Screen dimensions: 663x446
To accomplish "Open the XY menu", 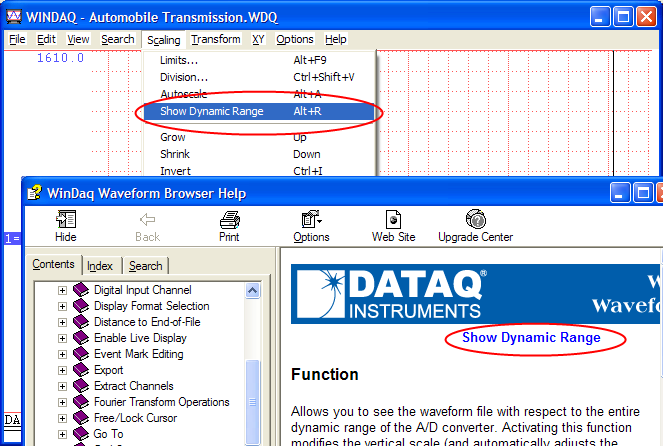I will [x=258, y=39].
